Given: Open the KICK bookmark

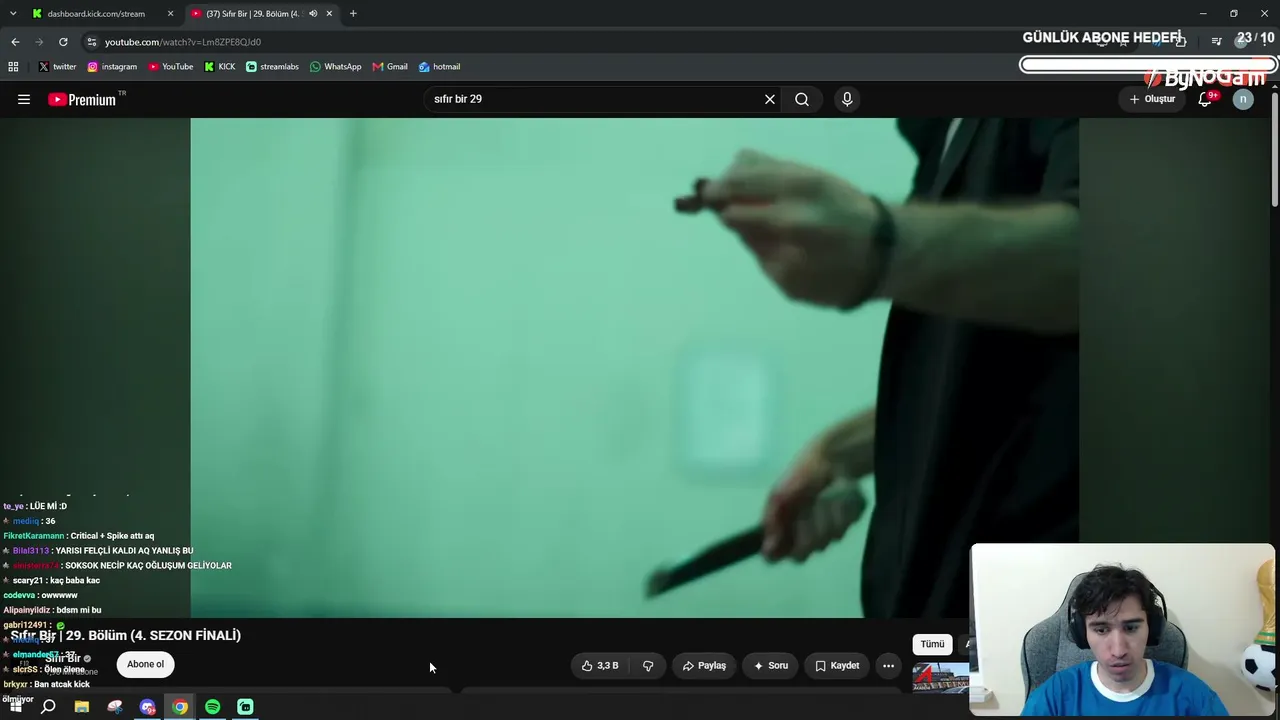Looking at the screenshot, I should (x=220, y=67).
